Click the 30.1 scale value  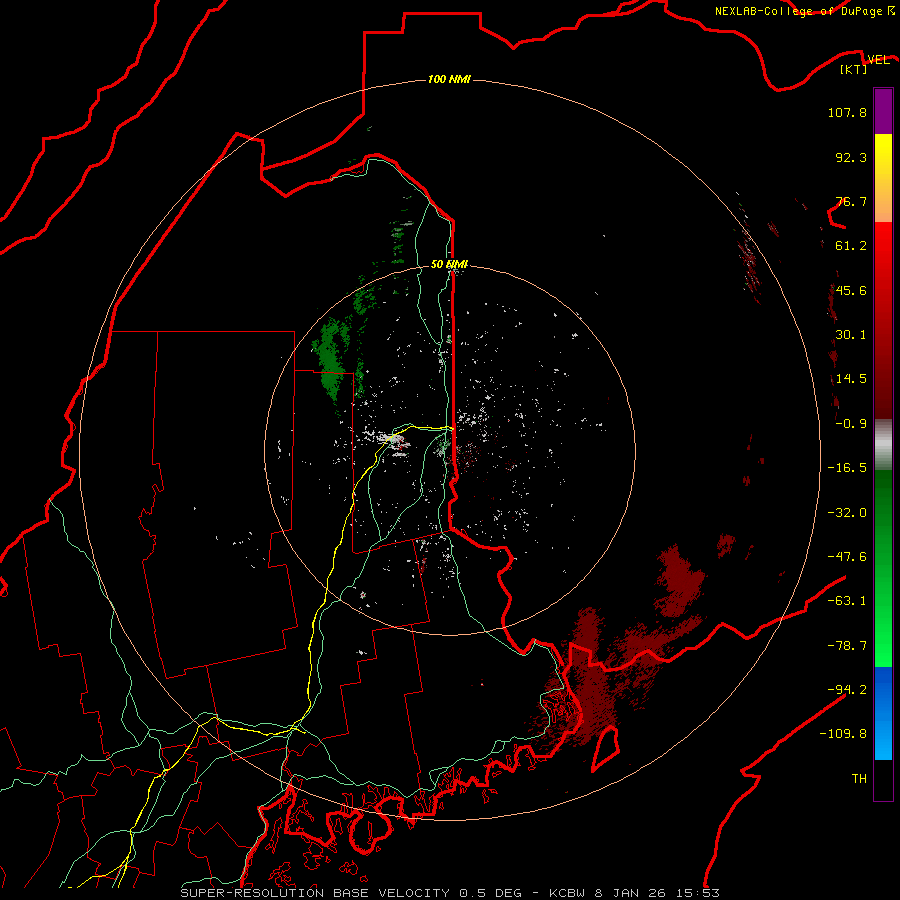click(851, 335)
